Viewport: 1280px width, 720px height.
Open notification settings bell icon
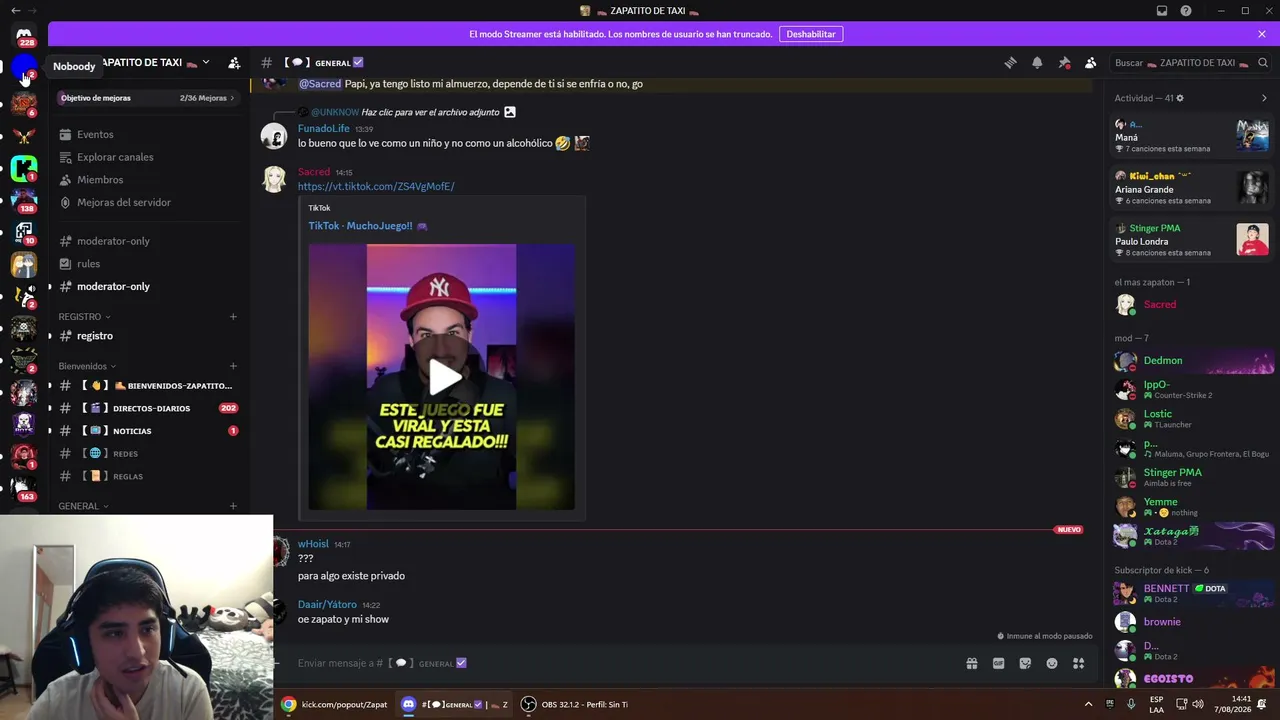click(1037, 63)
